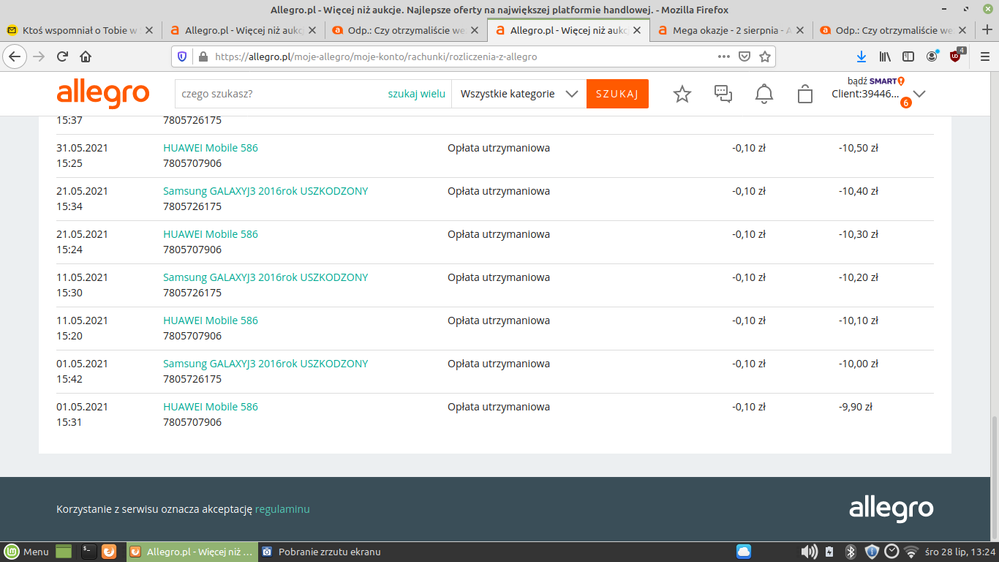Open a new browser tab
Screen dimensions: 999x562
tap(988, 30)
